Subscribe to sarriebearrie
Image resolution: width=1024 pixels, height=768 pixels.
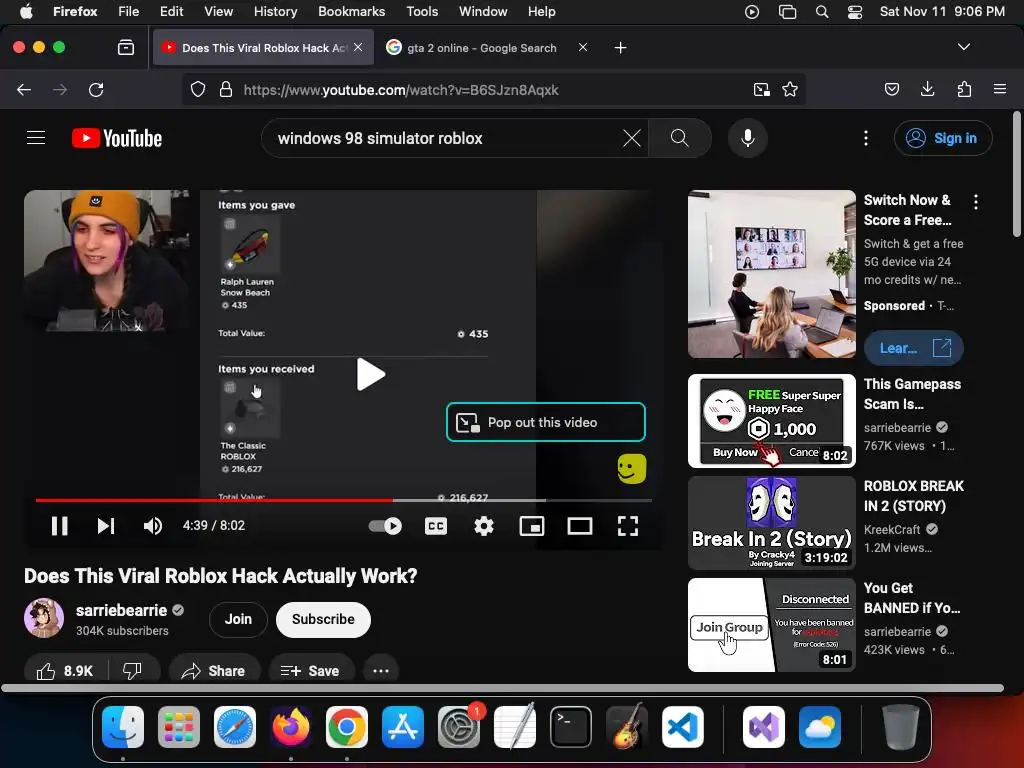323,619
